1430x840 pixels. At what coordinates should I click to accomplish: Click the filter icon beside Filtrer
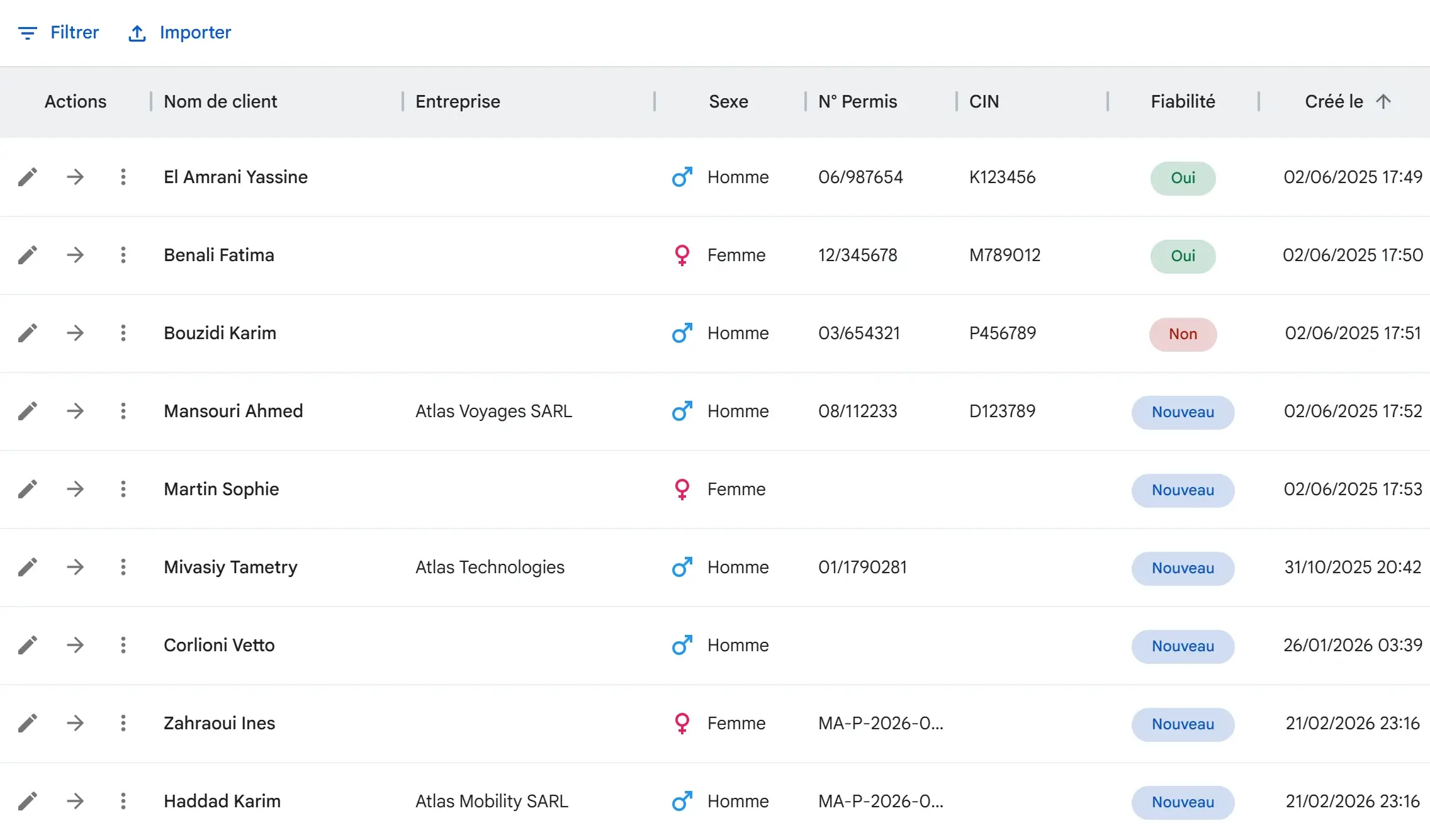click(28, 33)
